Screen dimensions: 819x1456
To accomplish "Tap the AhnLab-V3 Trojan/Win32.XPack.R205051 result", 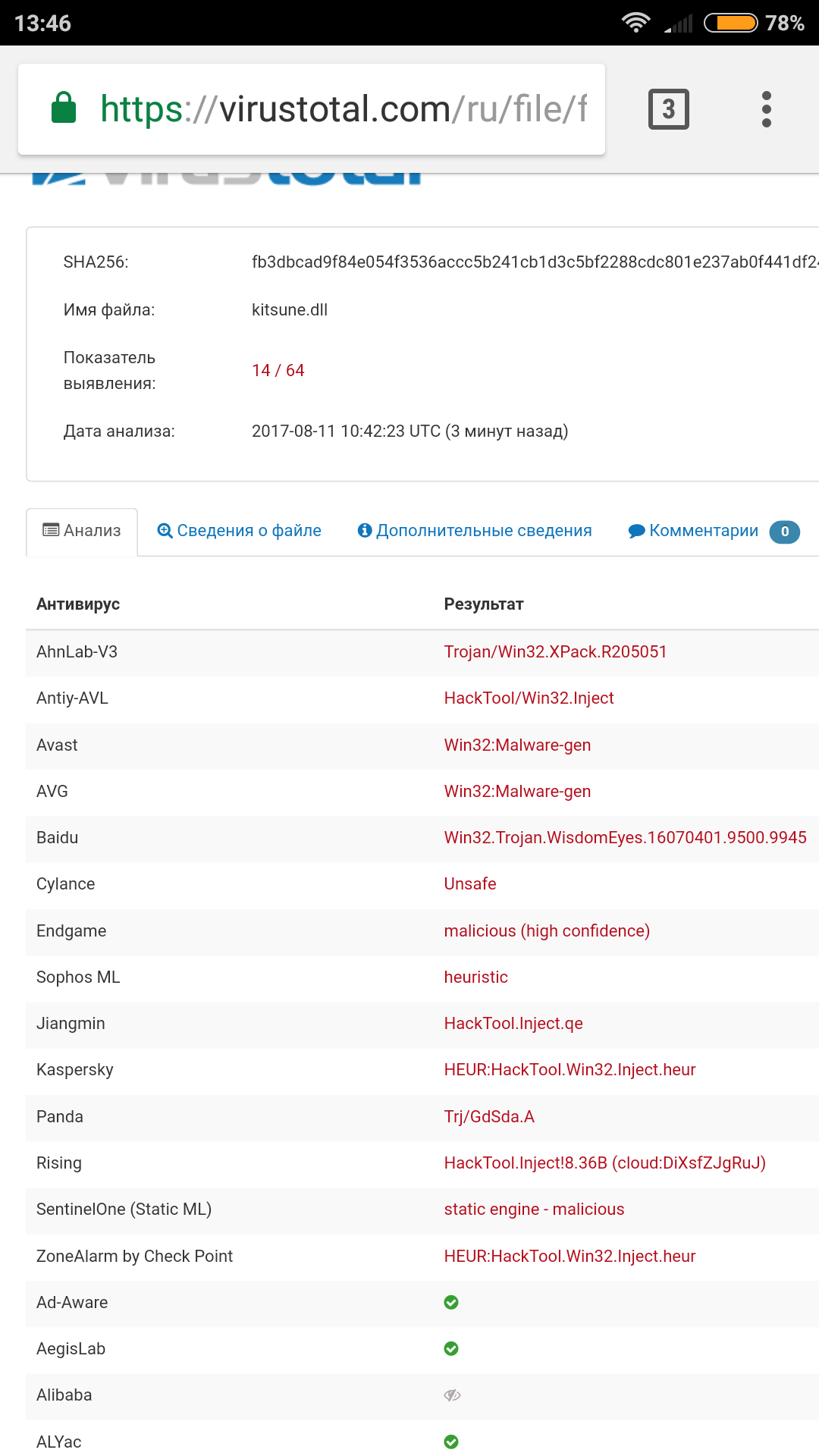I will [555, 652].
